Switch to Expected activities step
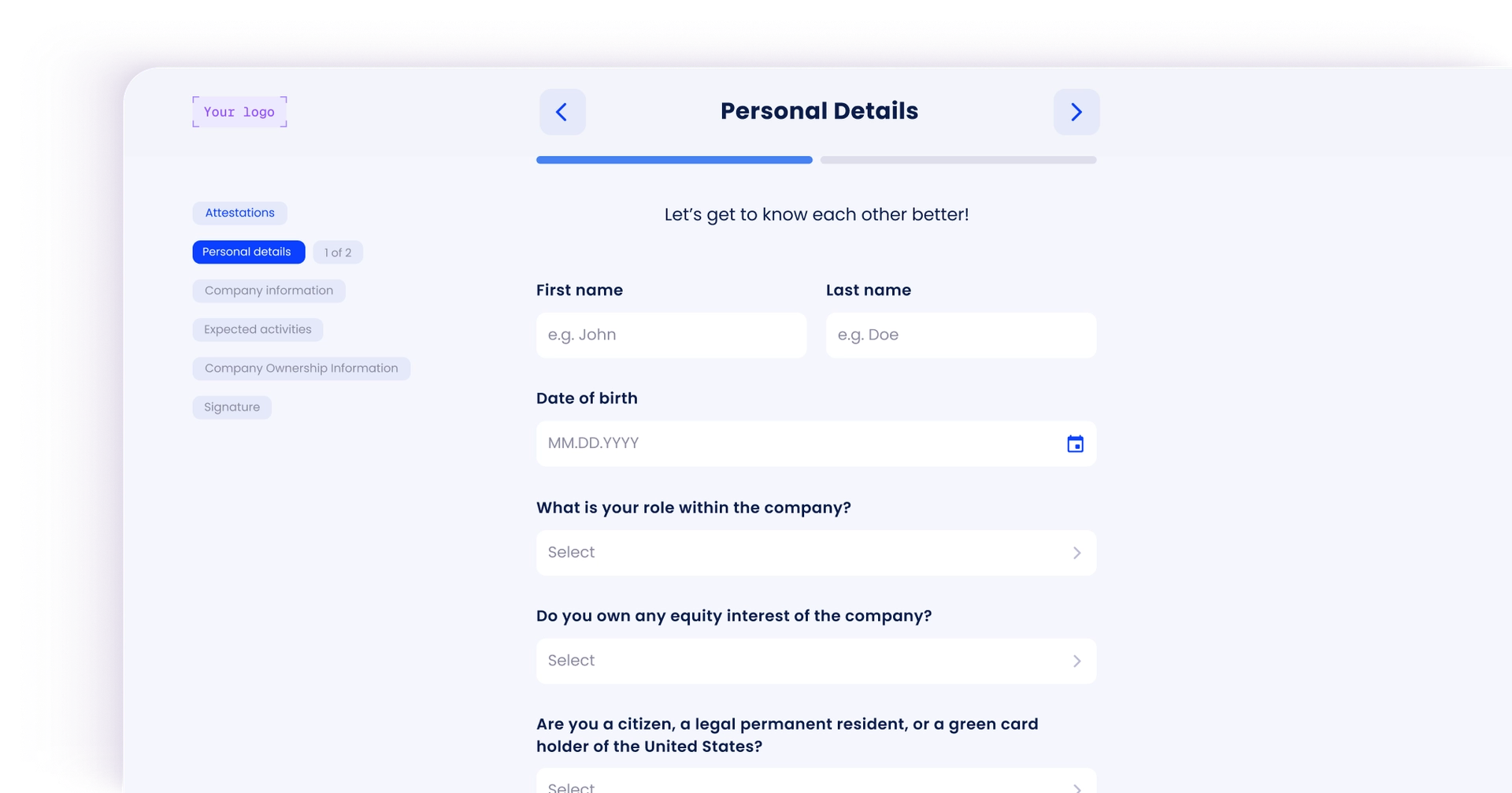Viewport: 1512px width, 793px height. click(x=258, y=329)
